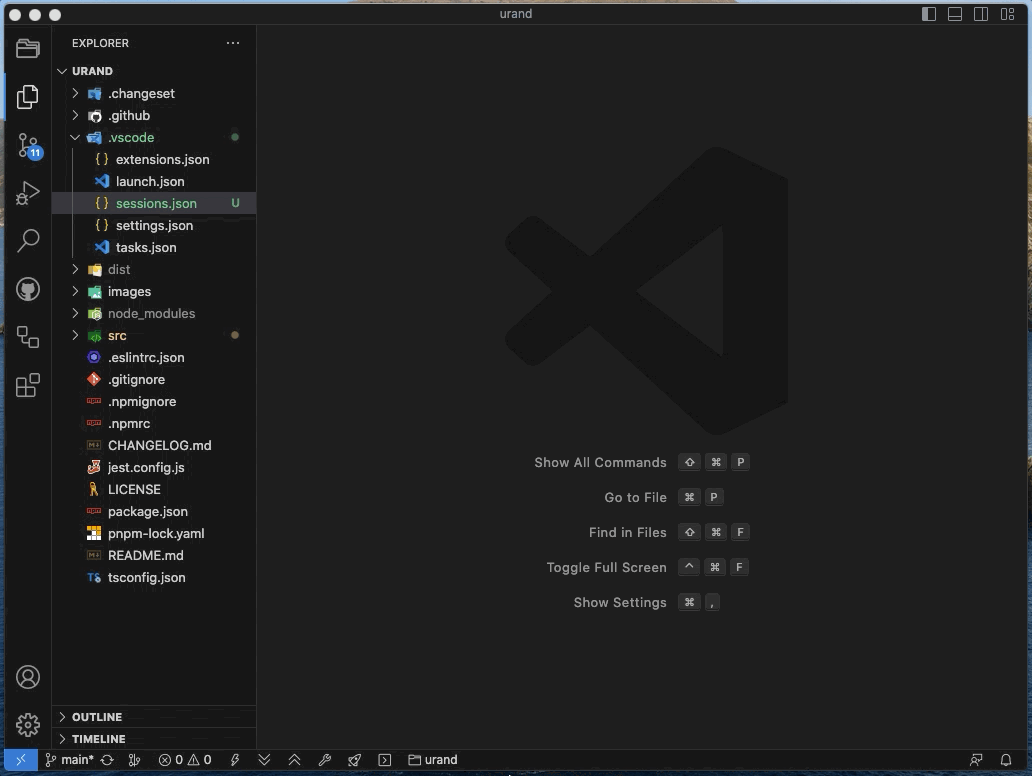Open the Extensions view

(28, 385)
